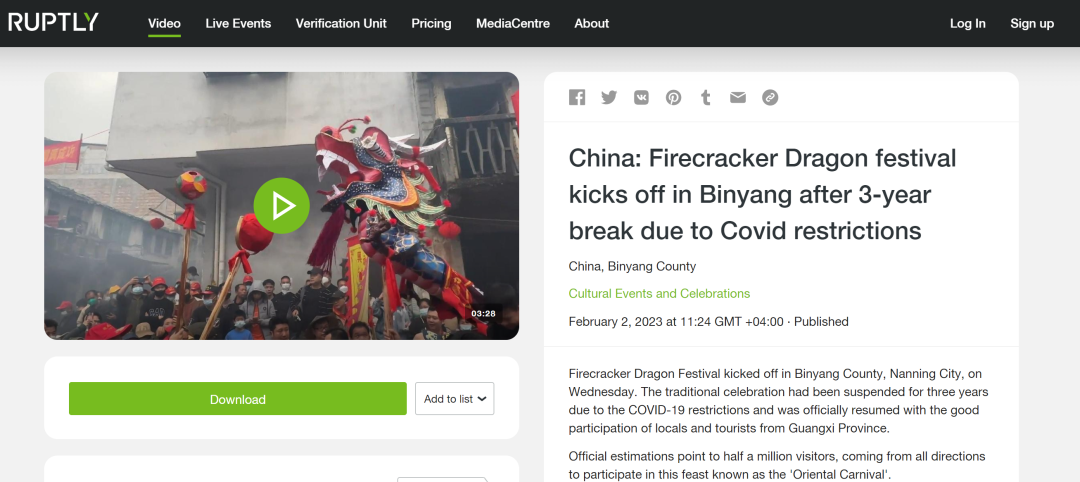
Task: Copy link with the chain icon
Action: (x=770, y=97)
